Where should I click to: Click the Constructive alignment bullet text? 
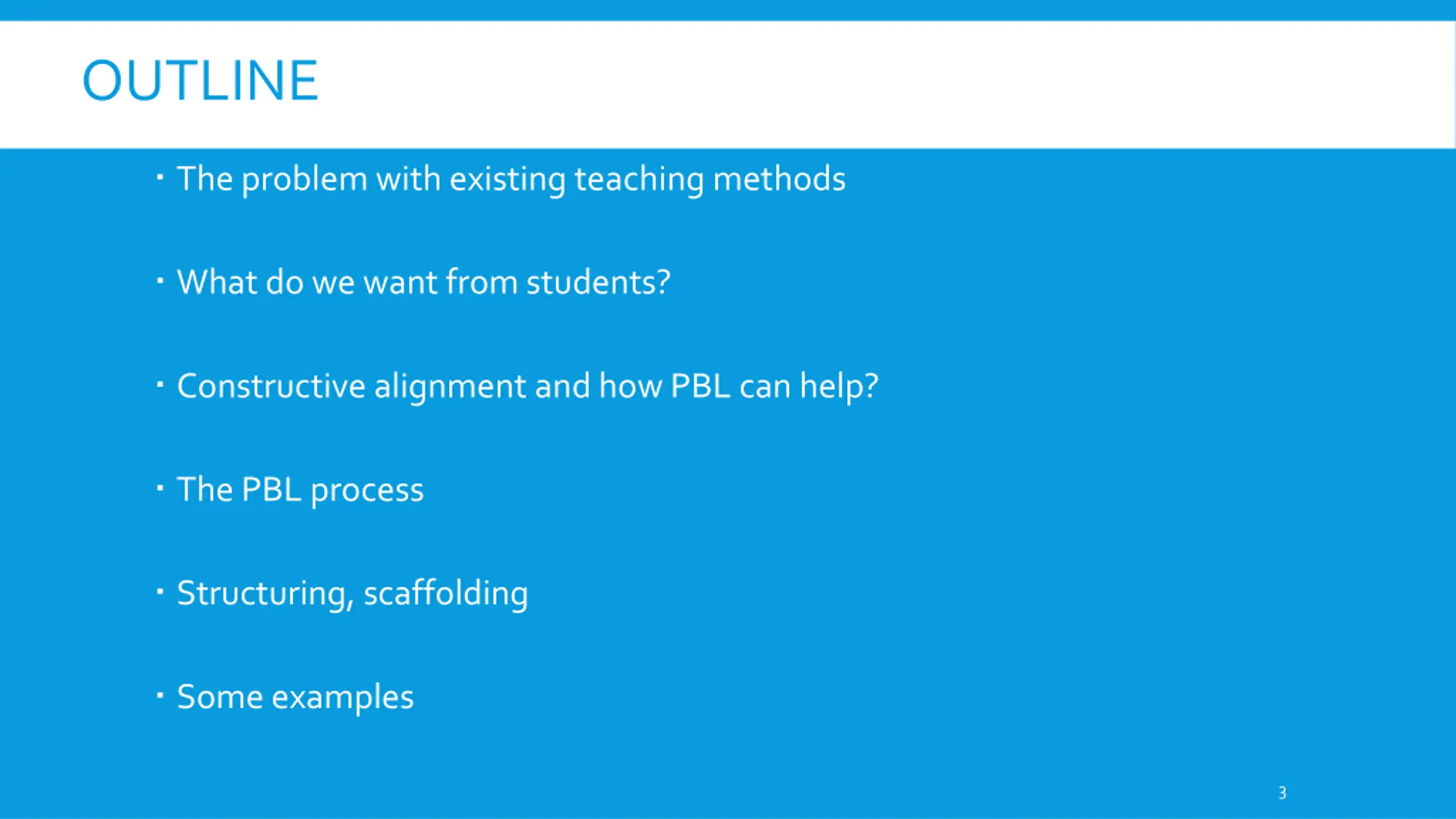coord(528,387)
